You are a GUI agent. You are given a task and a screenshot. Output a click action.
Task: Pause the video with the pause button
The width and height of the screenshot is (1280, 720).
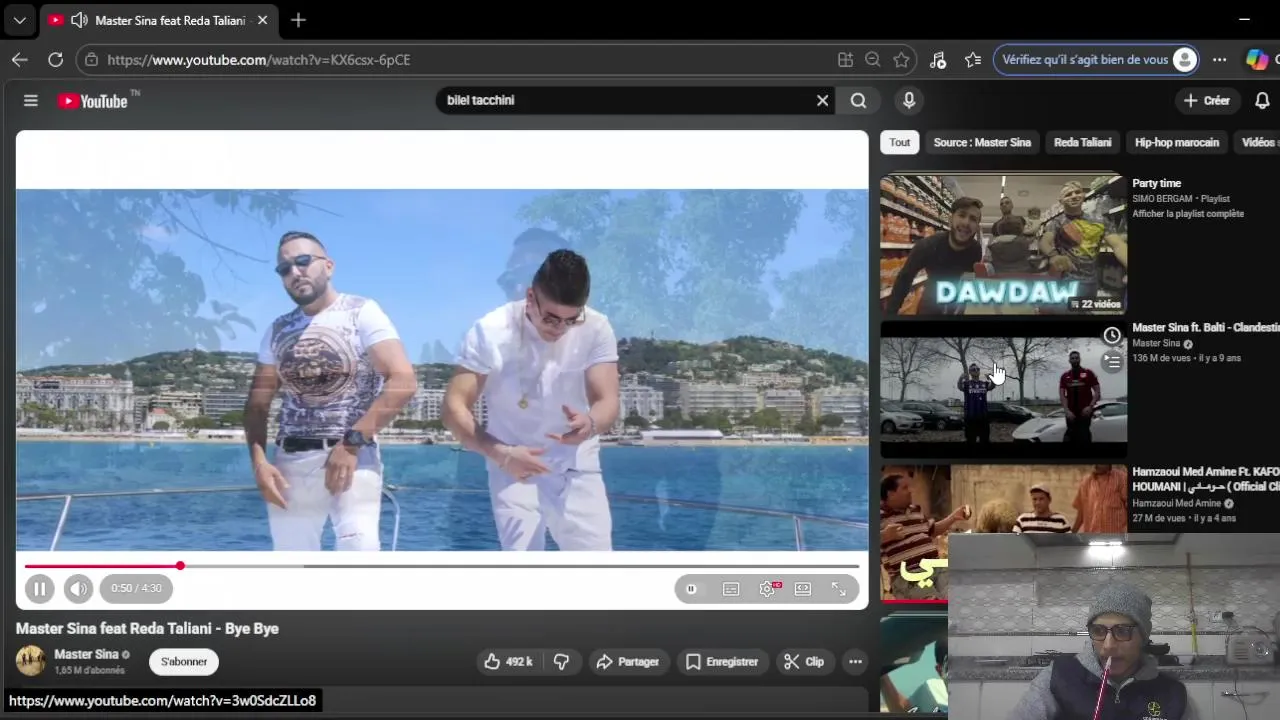[x=39, y=589]
